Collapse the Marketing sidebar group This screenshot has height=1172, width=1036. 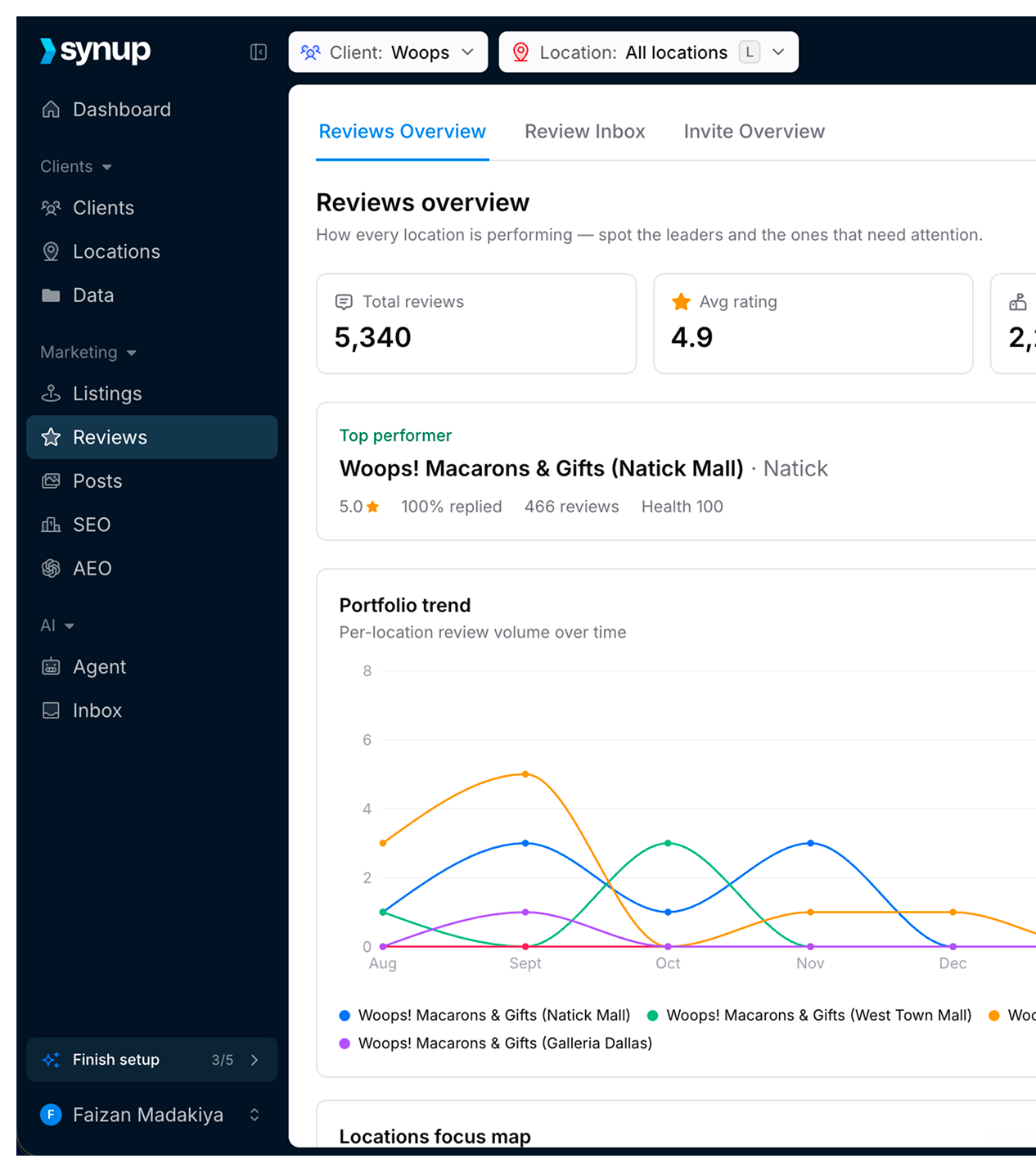(x=88, y=353)
